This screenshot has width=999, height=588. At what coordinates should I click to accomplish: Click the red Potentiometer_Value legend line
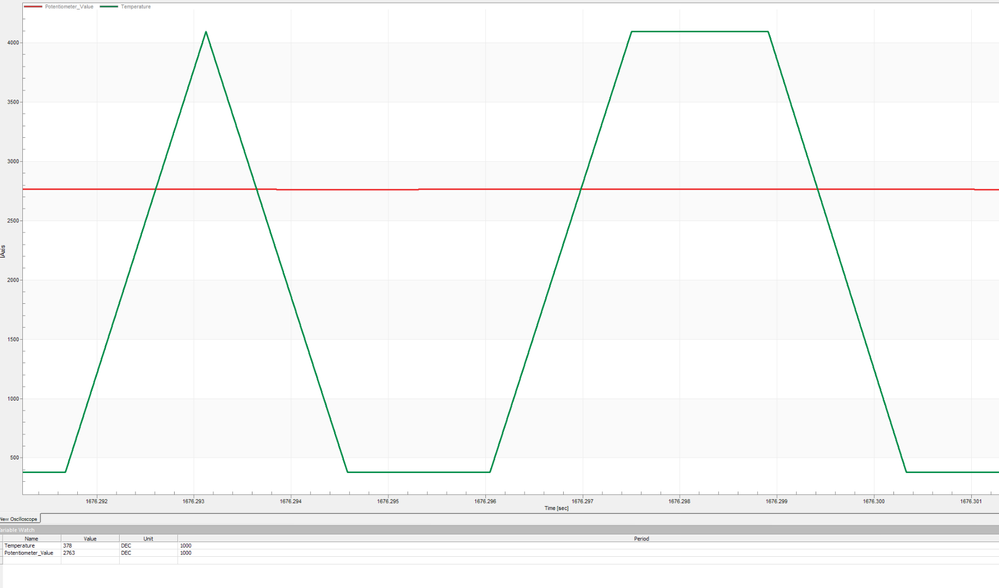(x=33, y=6)
